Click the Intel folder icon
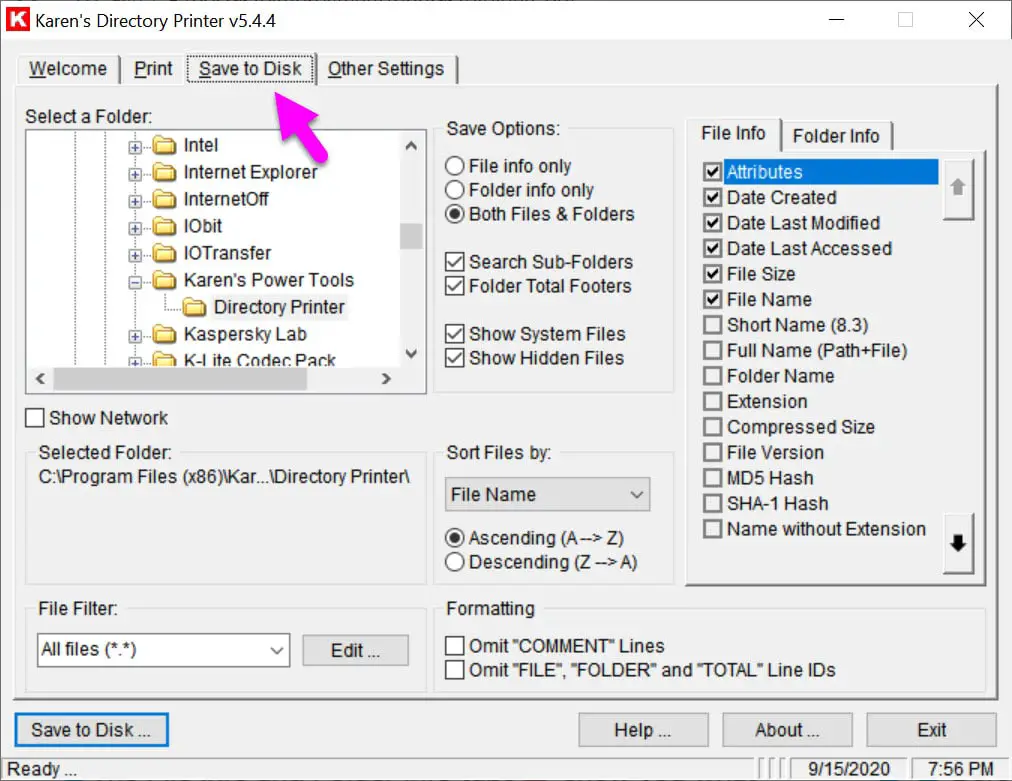The height and width of the screenshot is (781, 1012). click(165, 145)
